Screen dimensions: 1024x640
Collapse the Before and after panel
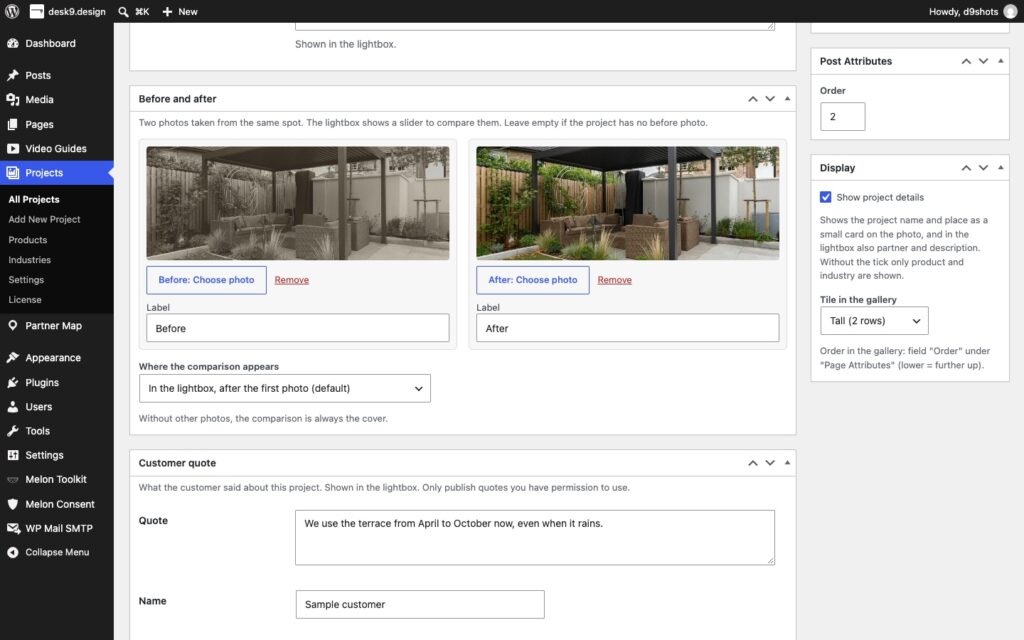(x=787, y=99)
